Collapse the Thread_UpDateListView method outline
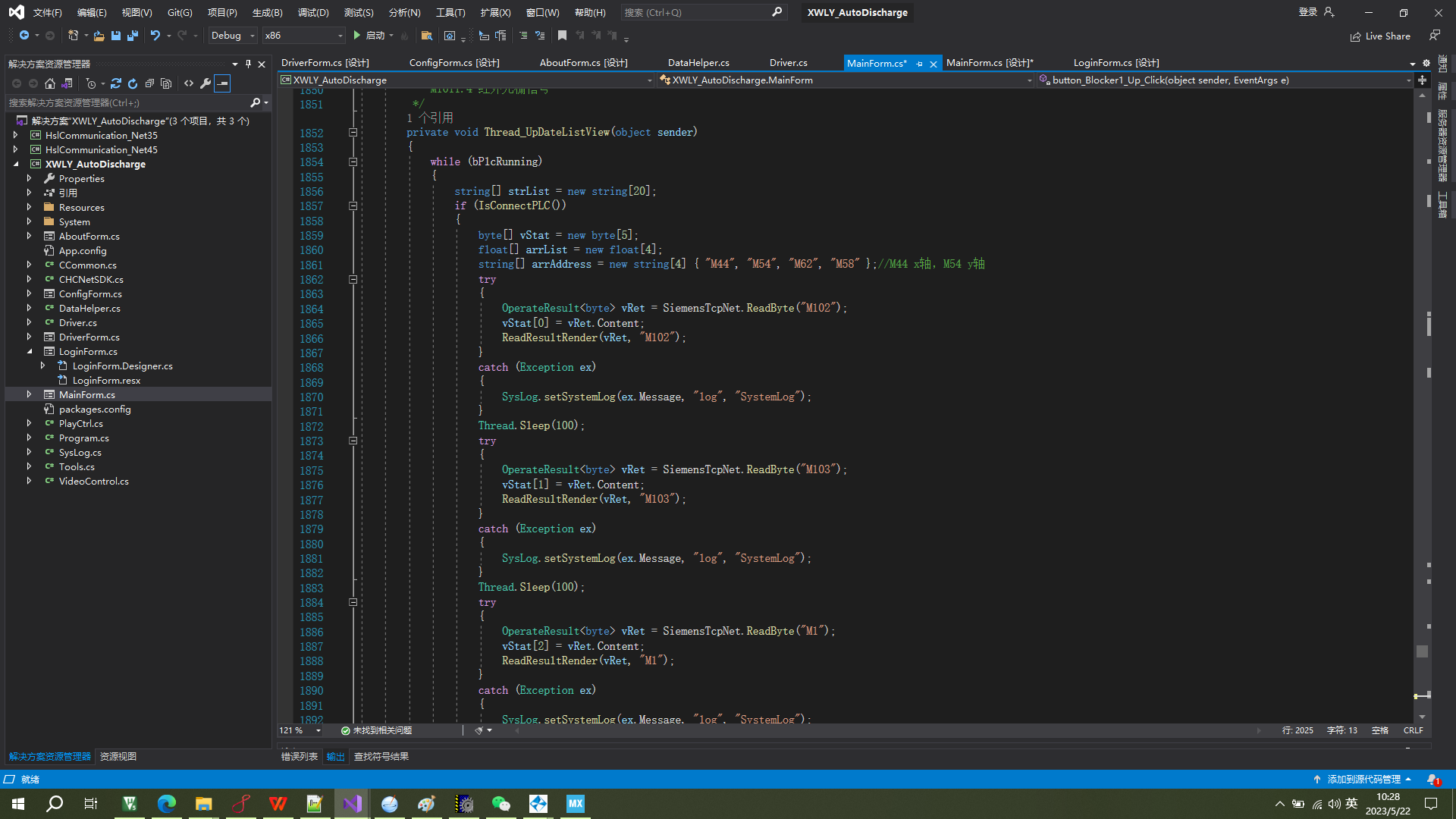This screenshot has width=1456, height=819. point(353,133)
